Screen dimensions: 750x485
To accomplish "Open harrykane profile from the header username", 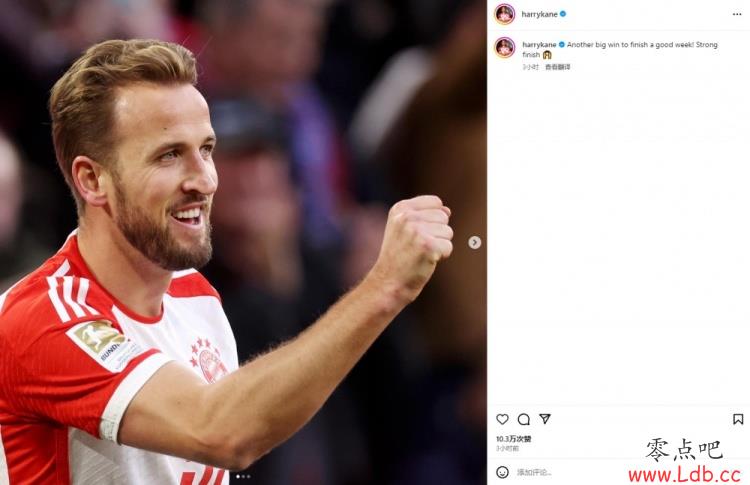I will coord(540,14).
